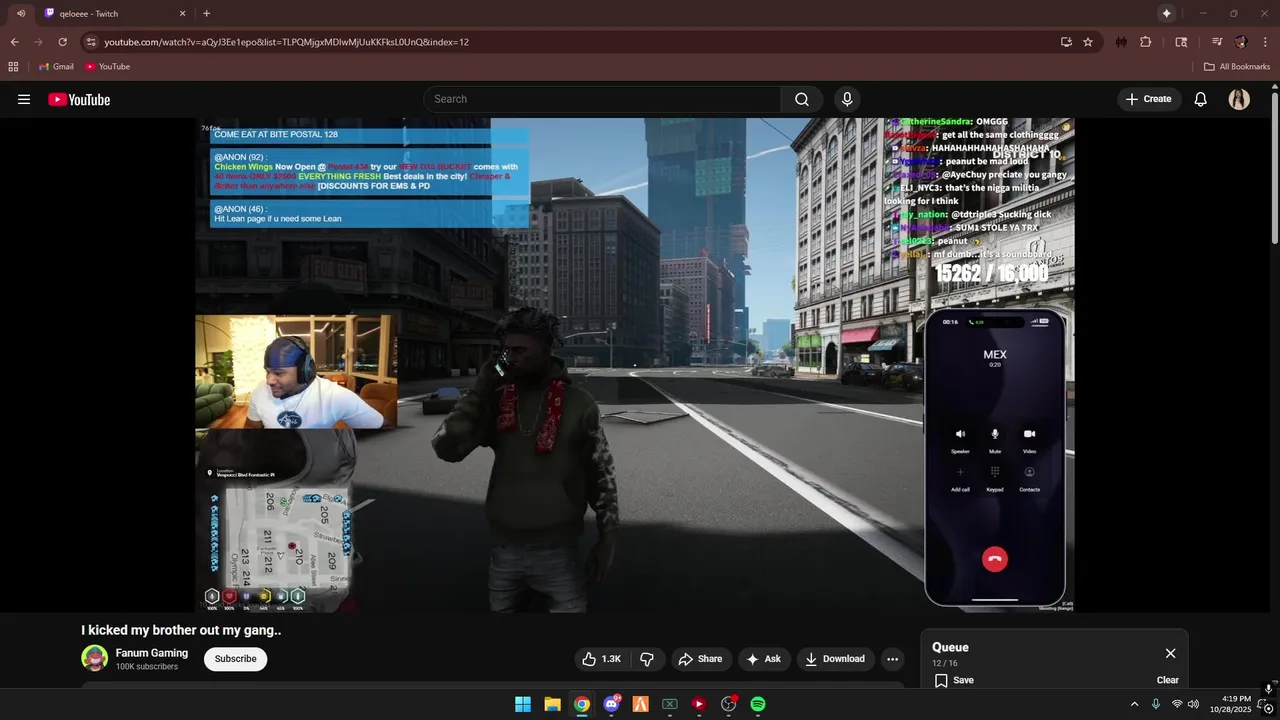The height and width of the screenshot is (720, 1280).
Task: Open the YouTube account avatar menu
Action: (1239, 99)
